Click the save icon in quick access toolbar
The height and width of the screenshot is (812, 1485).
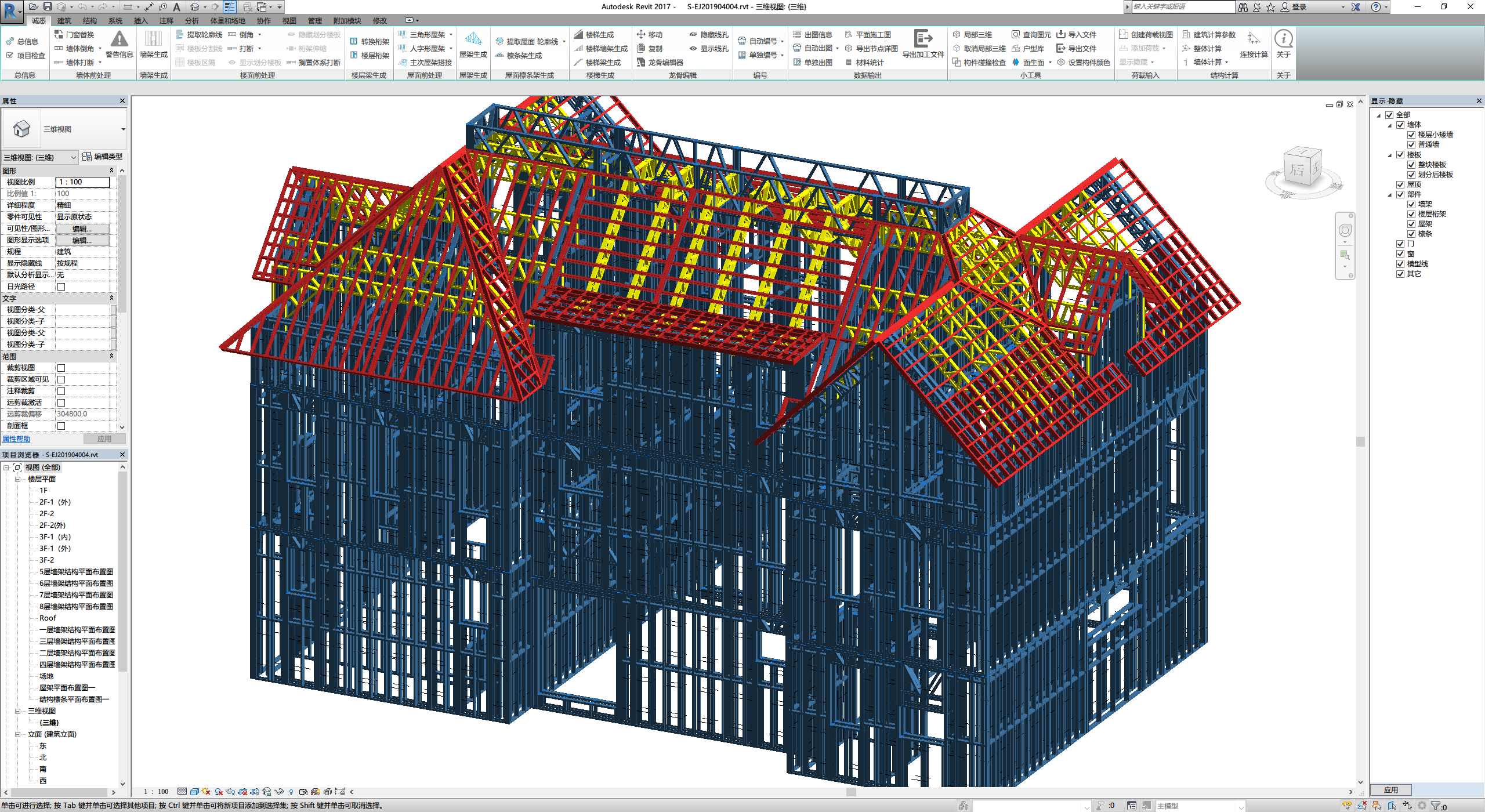(x=48, y=7)
